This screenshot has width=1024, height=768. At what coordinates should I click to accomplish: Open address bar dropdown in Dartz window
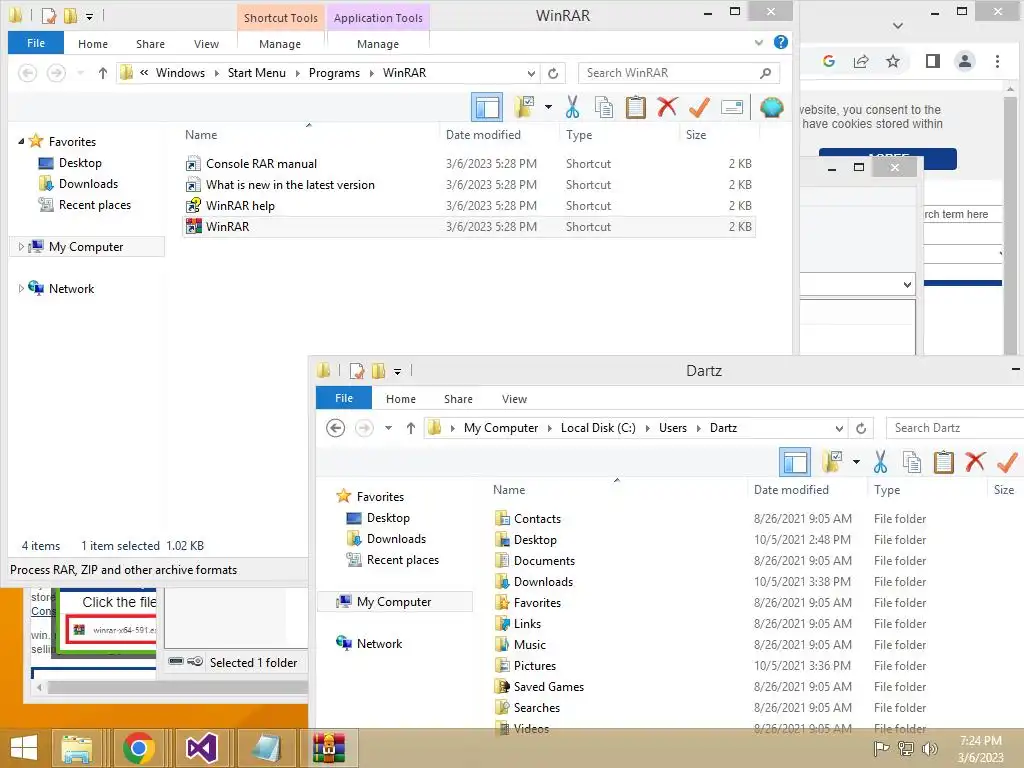coord(839,428)
